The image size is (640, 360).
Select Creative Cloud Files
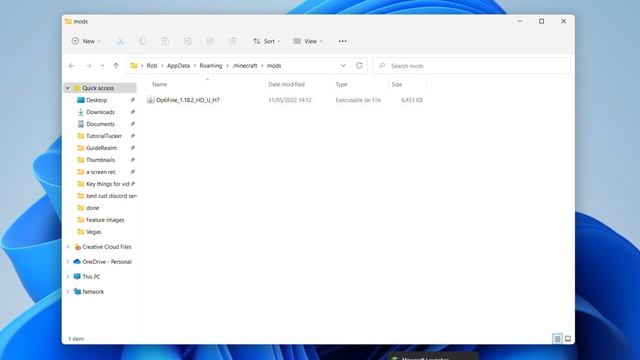[x=107, y=247]
